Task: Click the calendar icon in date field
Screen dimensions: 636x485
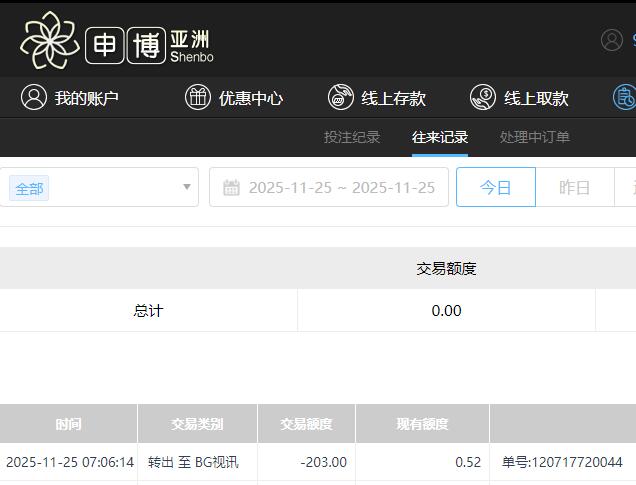Action: pos(232,187)
